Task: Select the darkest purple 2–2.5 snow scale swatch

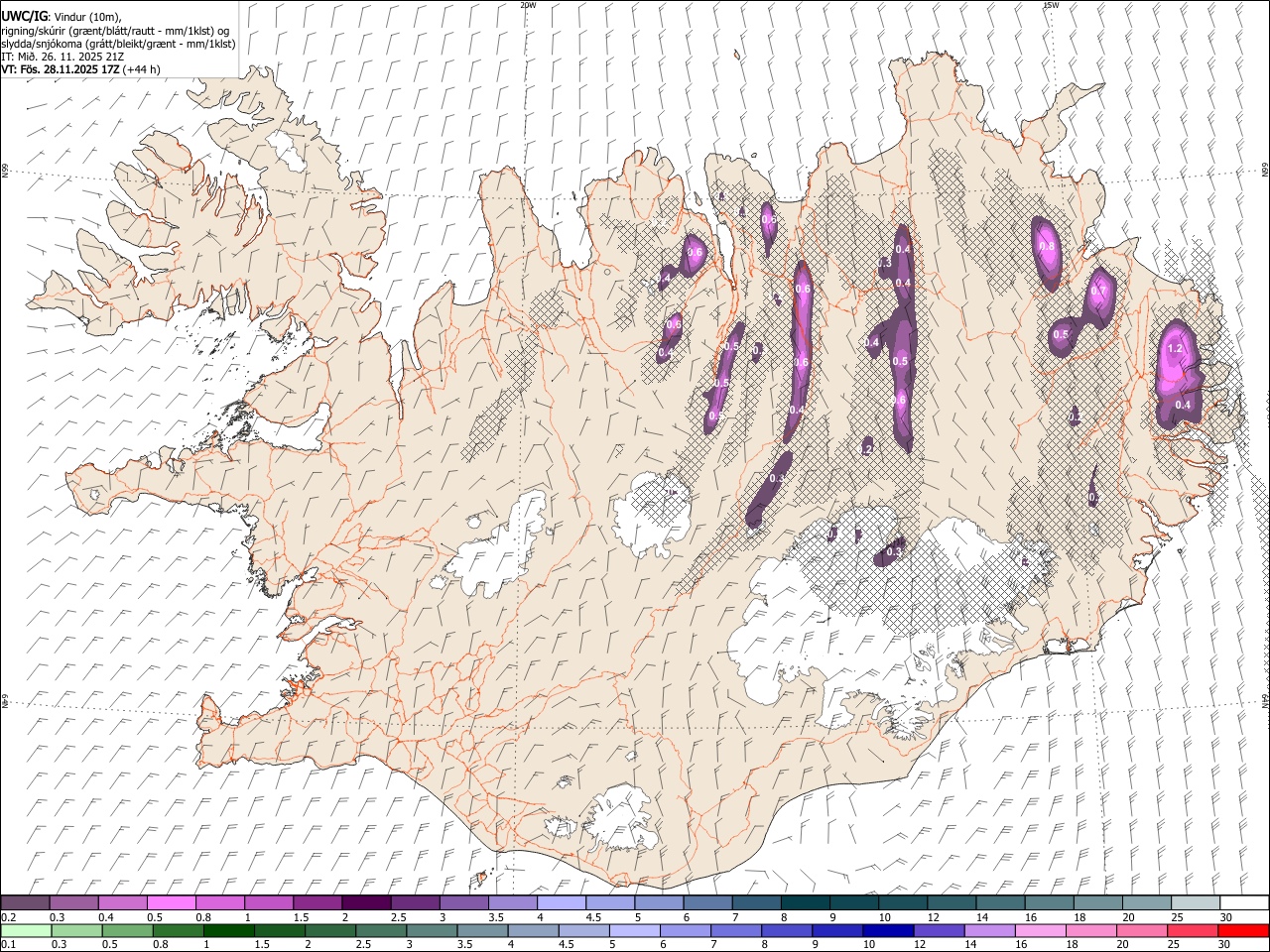Action: [365, 903]
